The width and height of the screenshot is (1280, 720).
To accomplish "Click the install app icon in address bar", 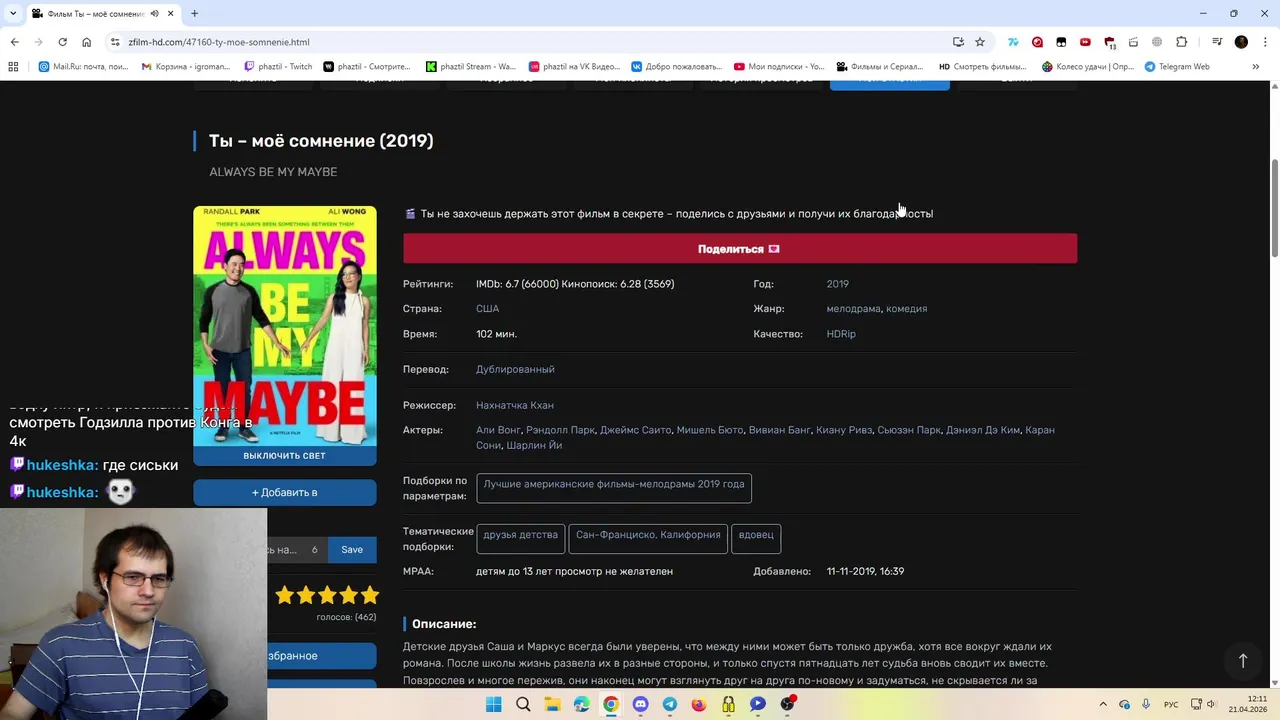I will (958, 42).
